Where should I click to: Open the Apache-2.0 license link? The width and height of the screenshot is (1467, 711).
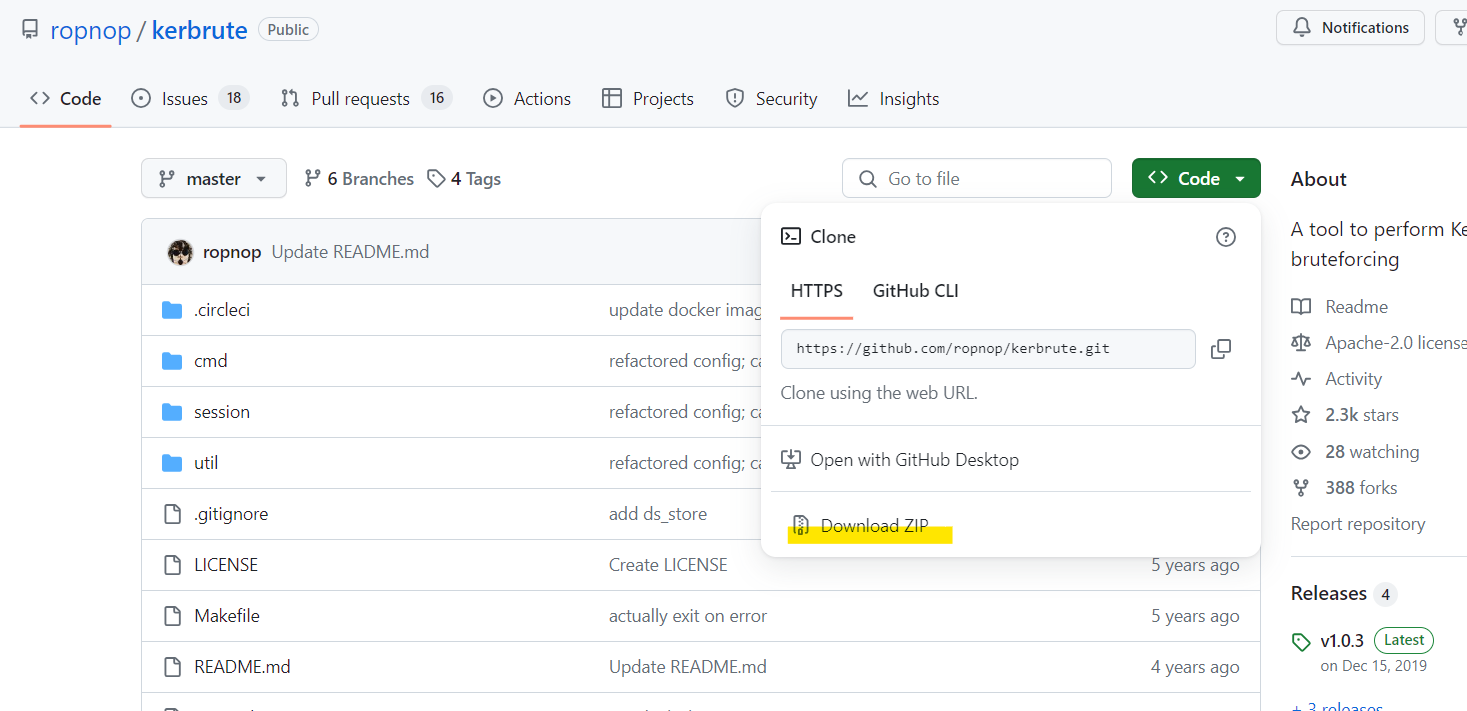[1379, 343]
